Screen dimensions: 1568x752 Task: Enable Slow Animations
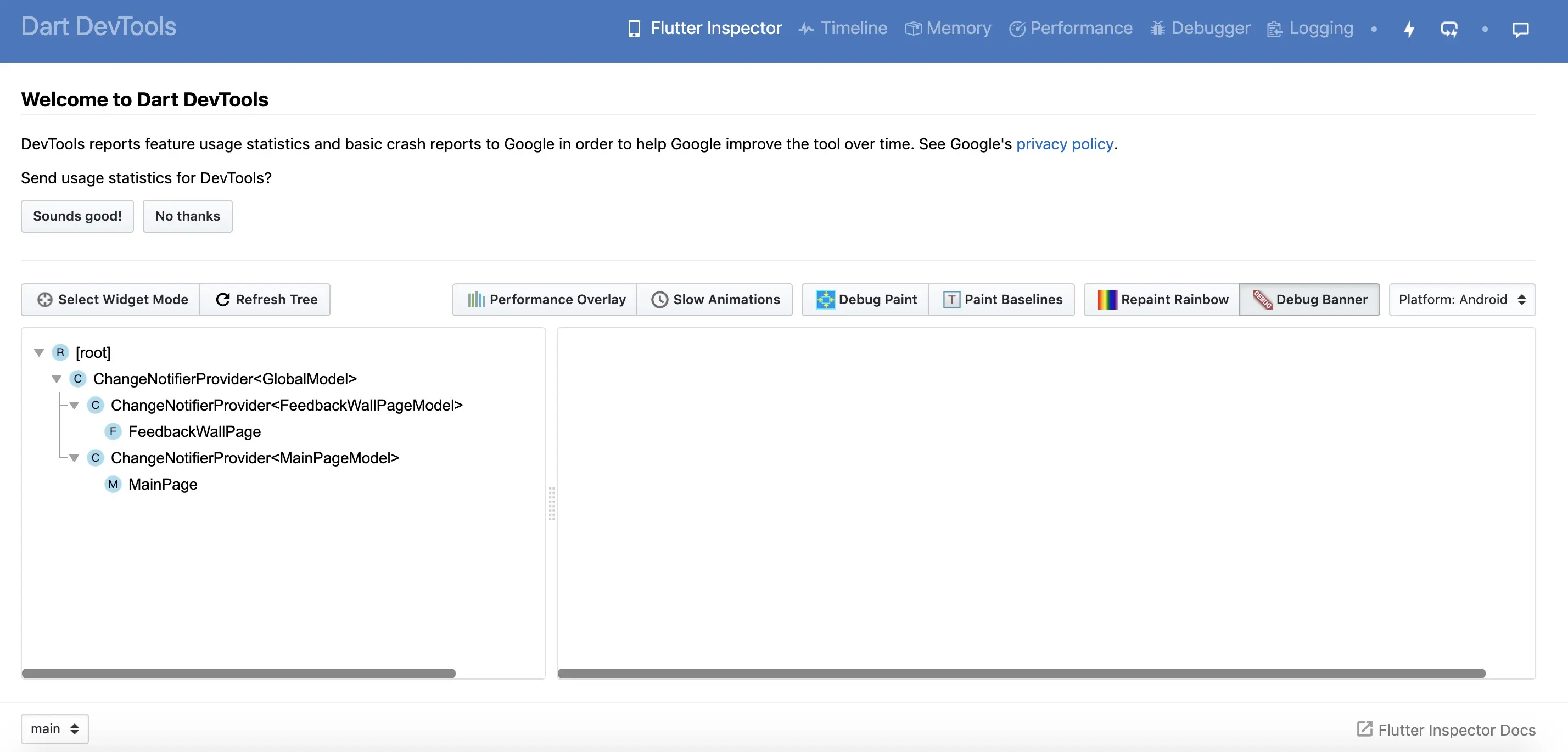coord(715,299)
